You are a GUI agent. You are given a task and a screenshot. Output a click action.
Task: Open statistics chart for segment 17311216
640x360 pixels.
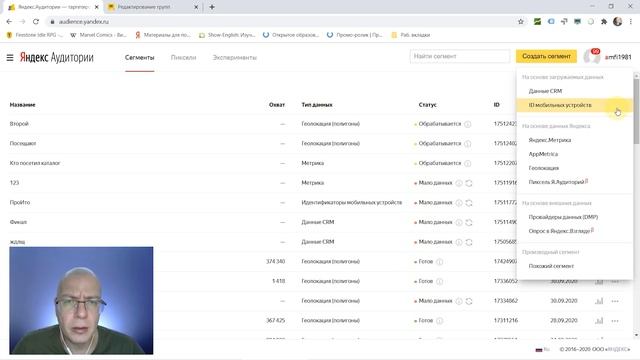click(x=599, y=321)
